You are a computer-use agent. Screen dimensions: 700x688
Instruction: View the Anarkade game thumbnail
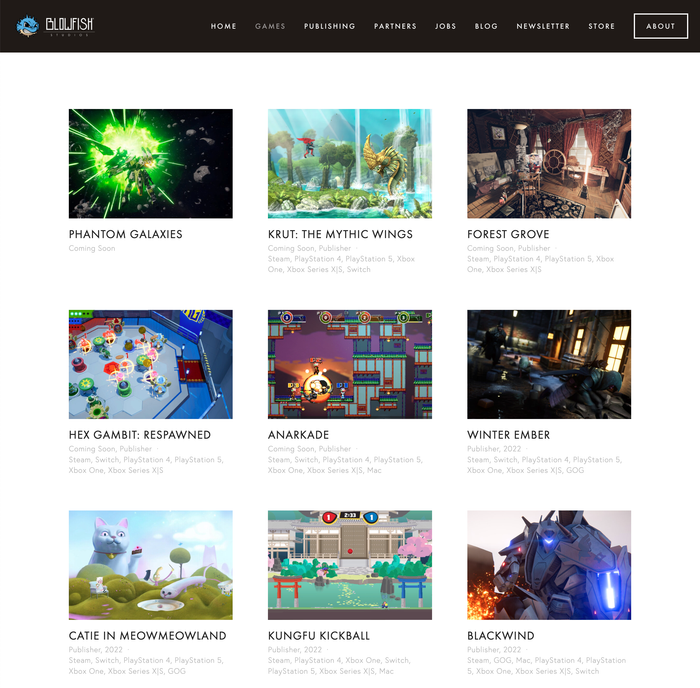point(350,364)
